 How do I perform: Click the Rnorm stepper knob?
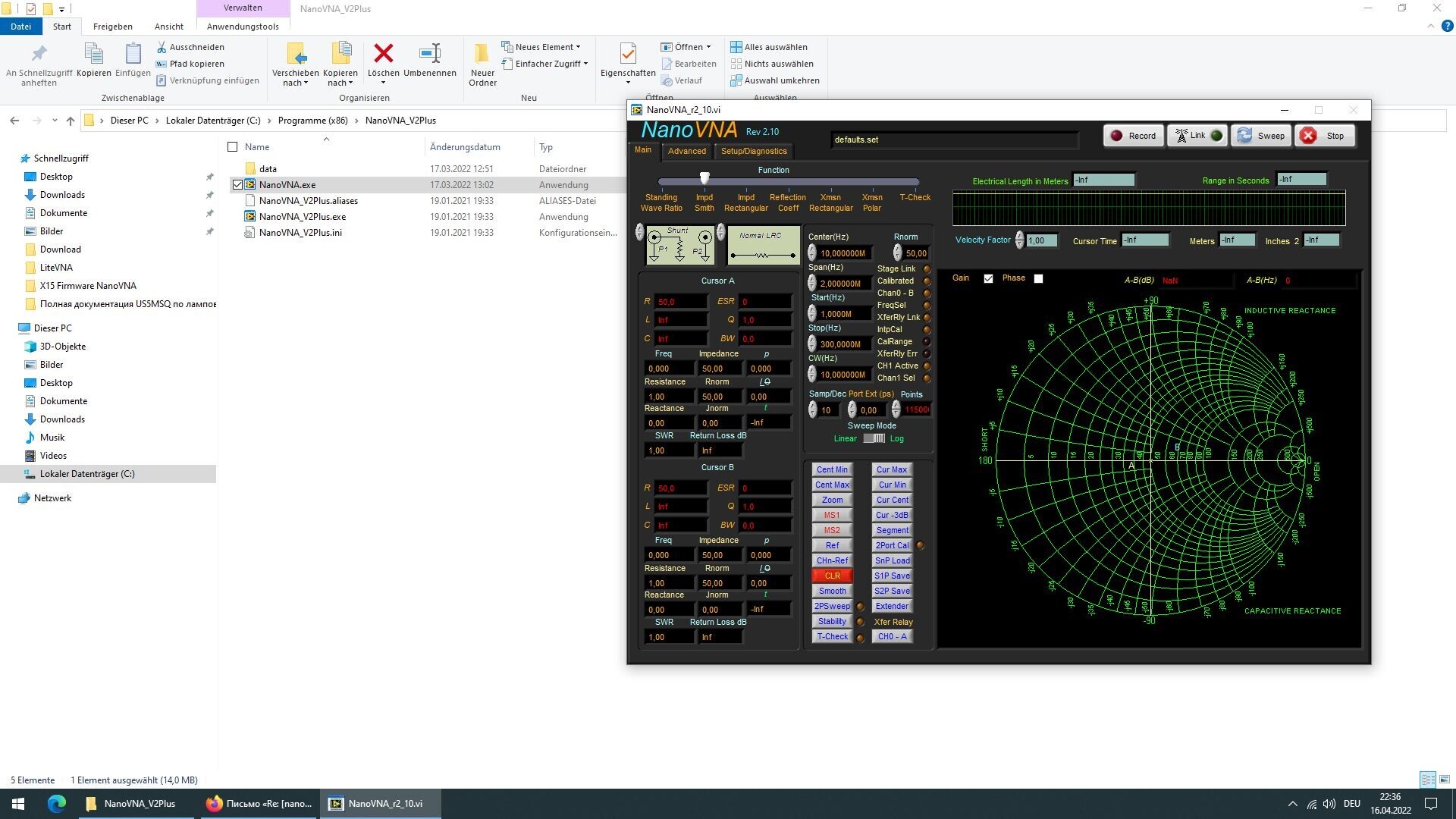[x=898, y=253]
